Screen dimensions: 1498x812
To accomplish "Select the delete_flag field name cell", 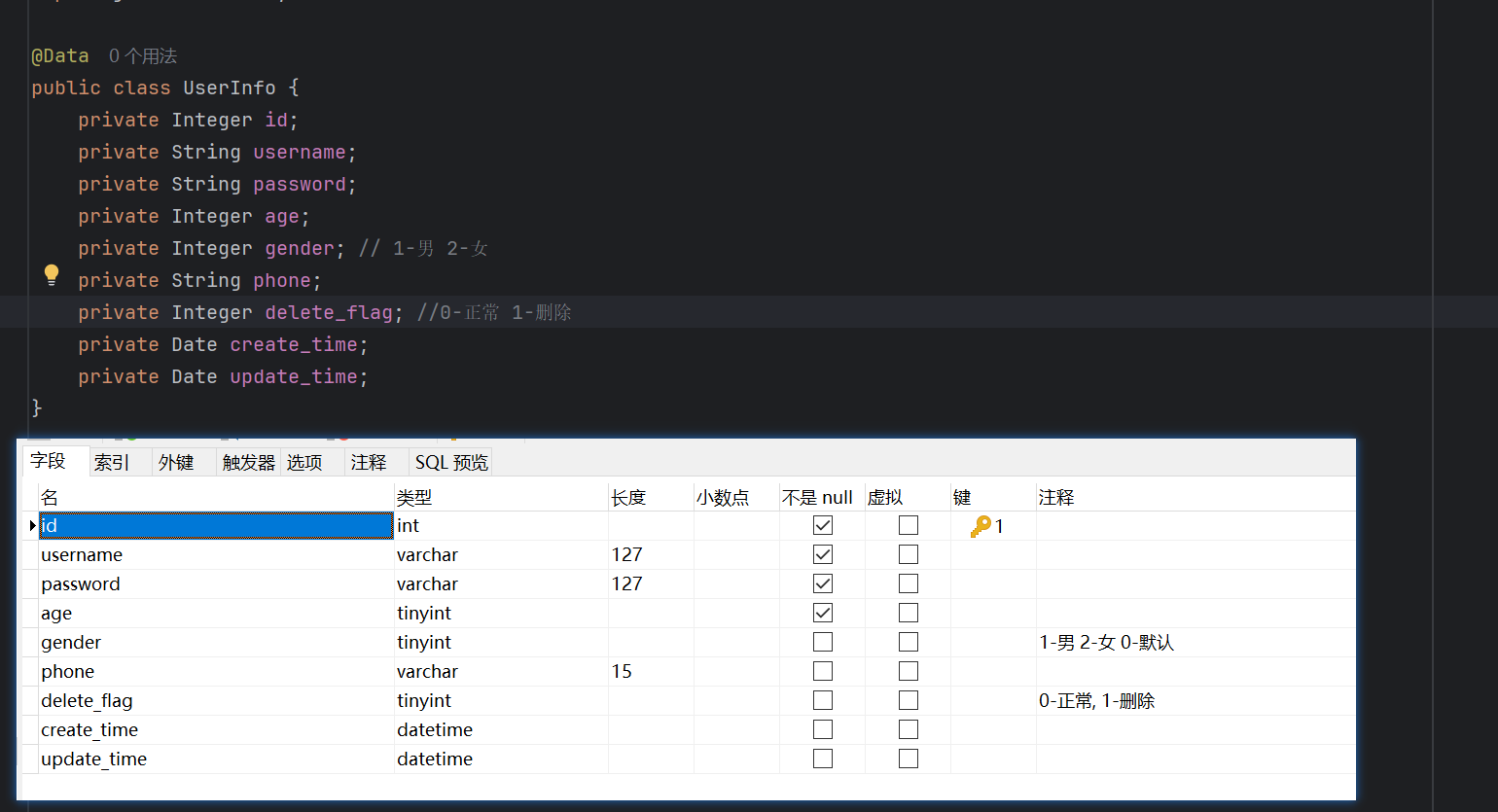I will 216,701.
